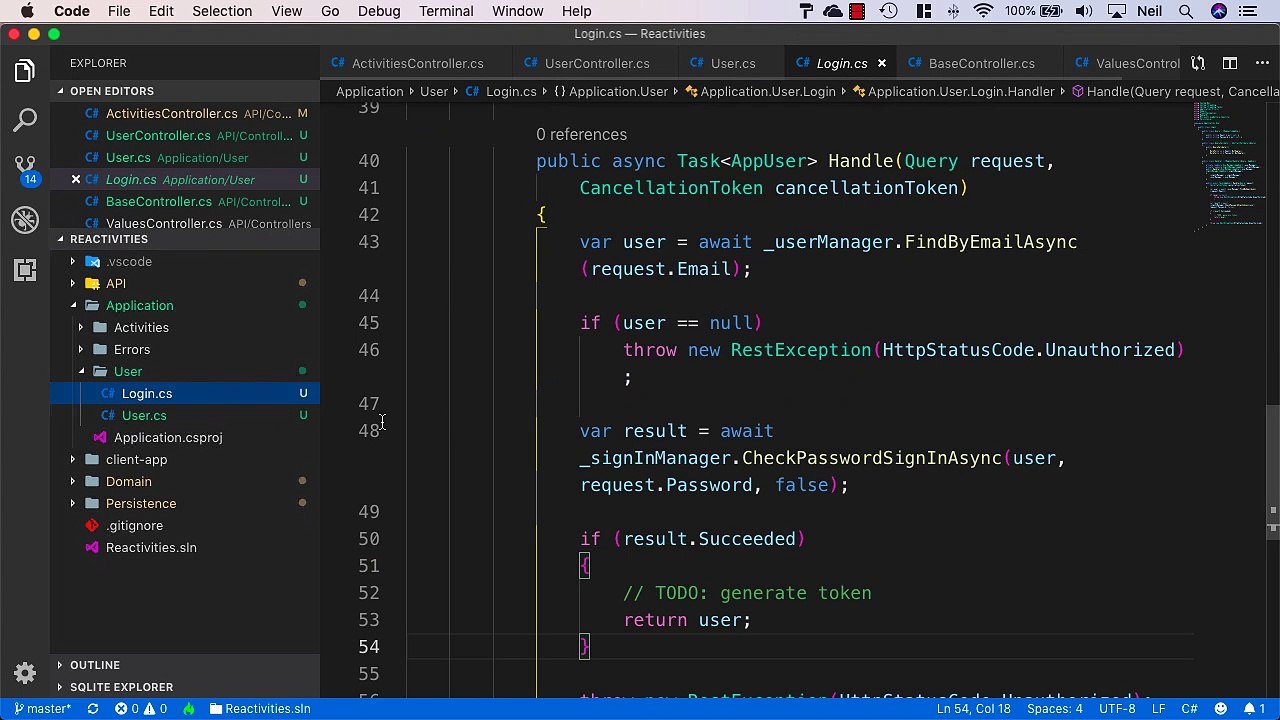Click the open changes icon in editor toolbar

[x=1198, y=63]
